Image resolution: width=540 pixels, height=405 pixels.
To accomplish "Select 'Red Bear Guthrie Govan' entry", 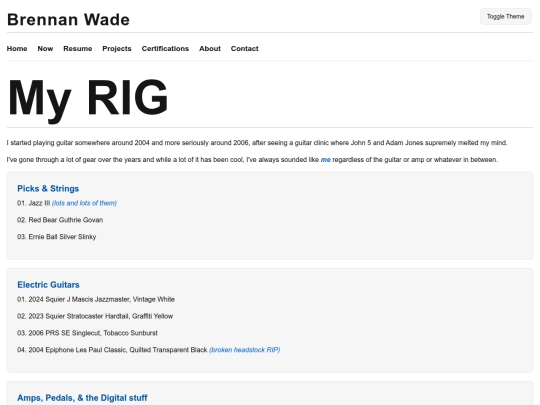I will coord(60,220).
